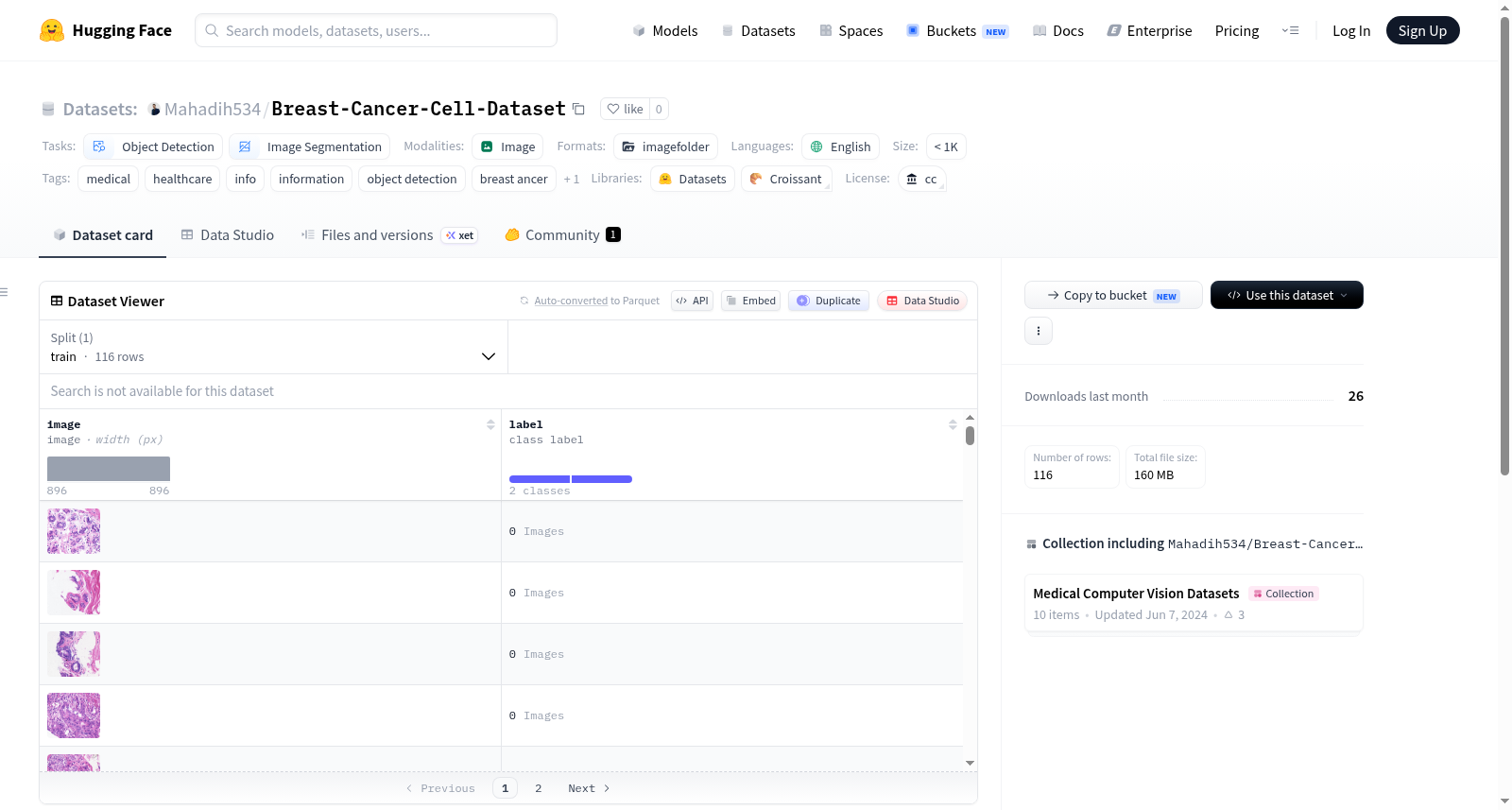
Task: Select the Image Segmentation task tag
Action: [x=310, y=146]
